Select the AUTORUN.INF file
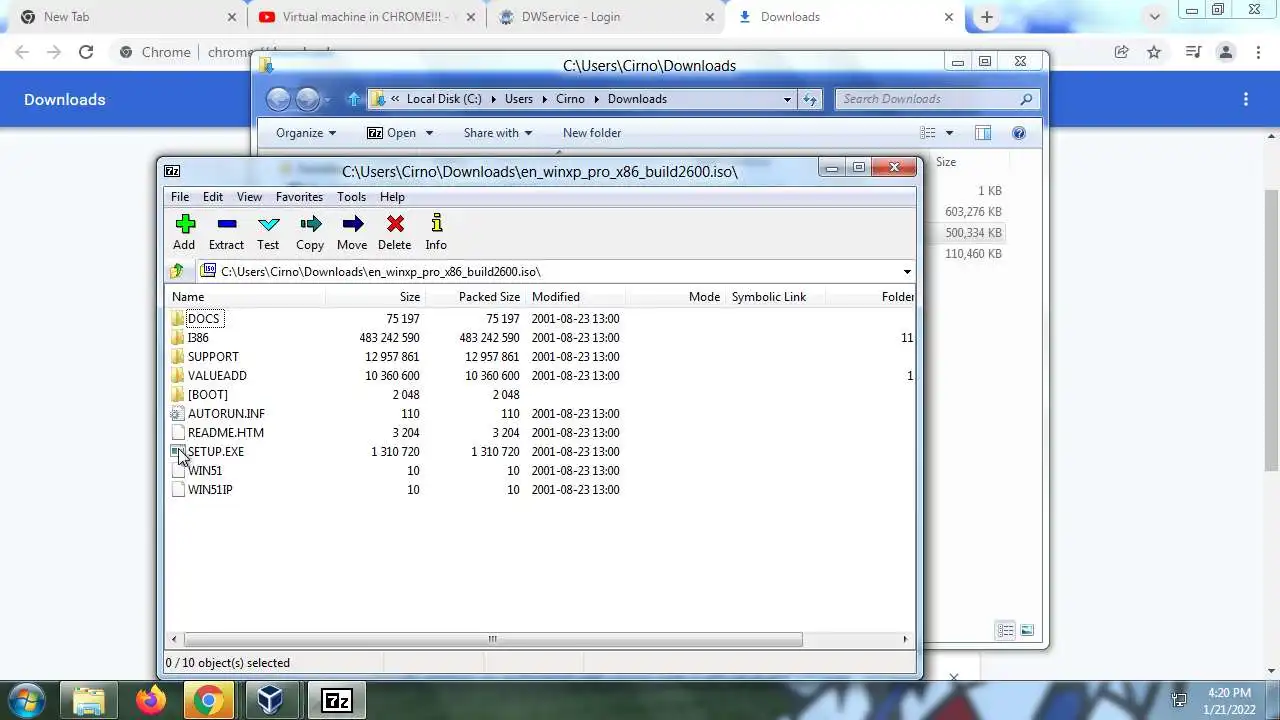 click(226, 413)
